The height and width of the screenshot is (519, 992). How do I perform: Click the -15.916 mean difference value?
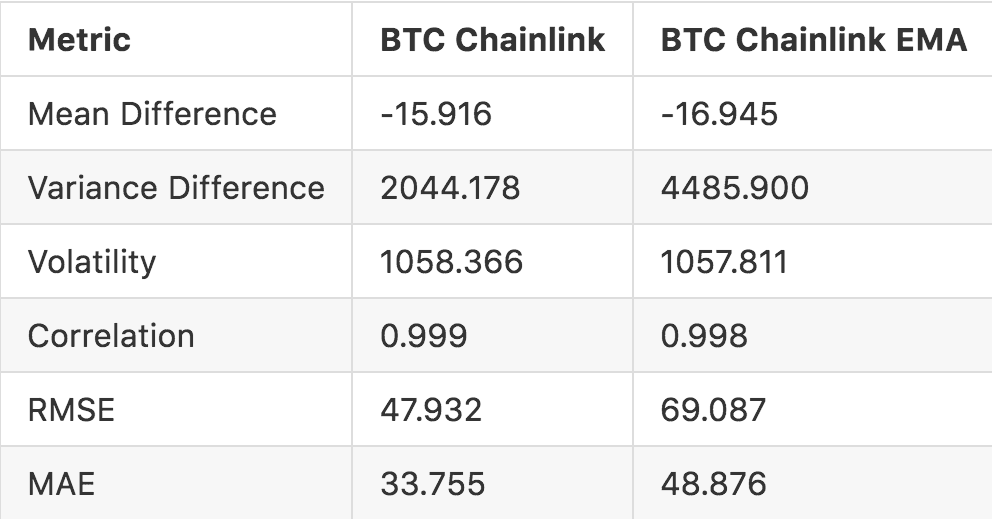click(436, 114)
